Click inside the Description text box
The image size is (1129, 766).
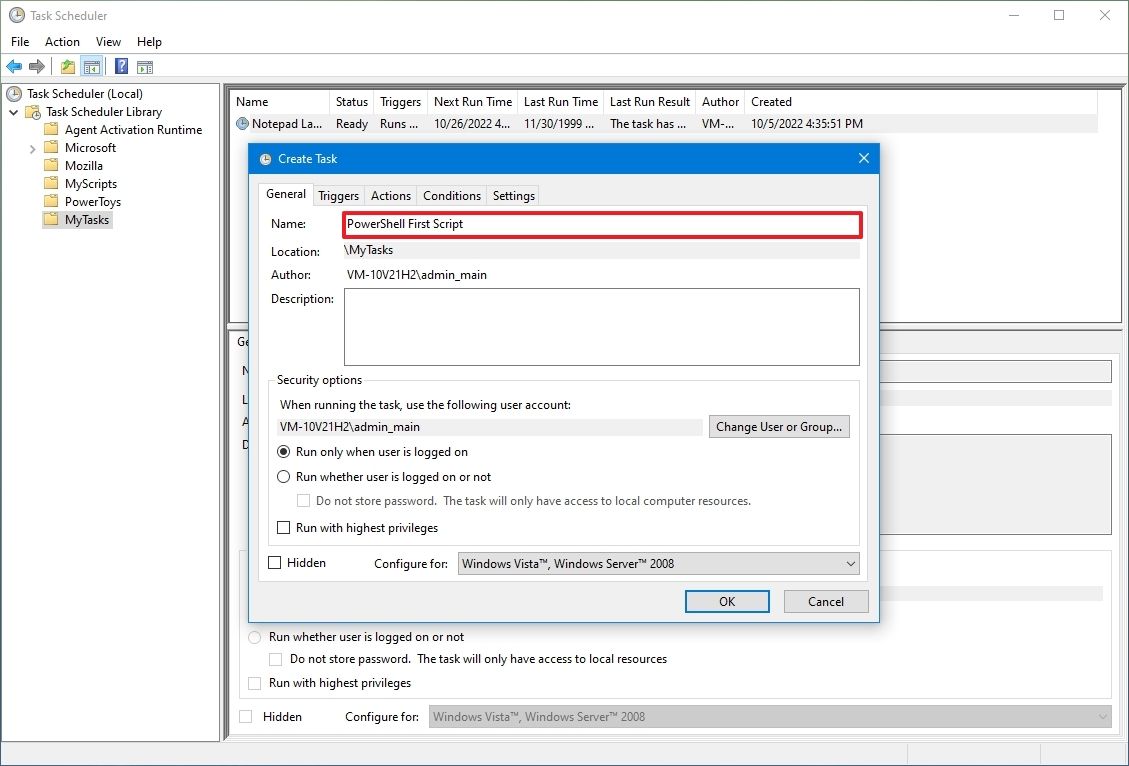[x=601, y=326]
